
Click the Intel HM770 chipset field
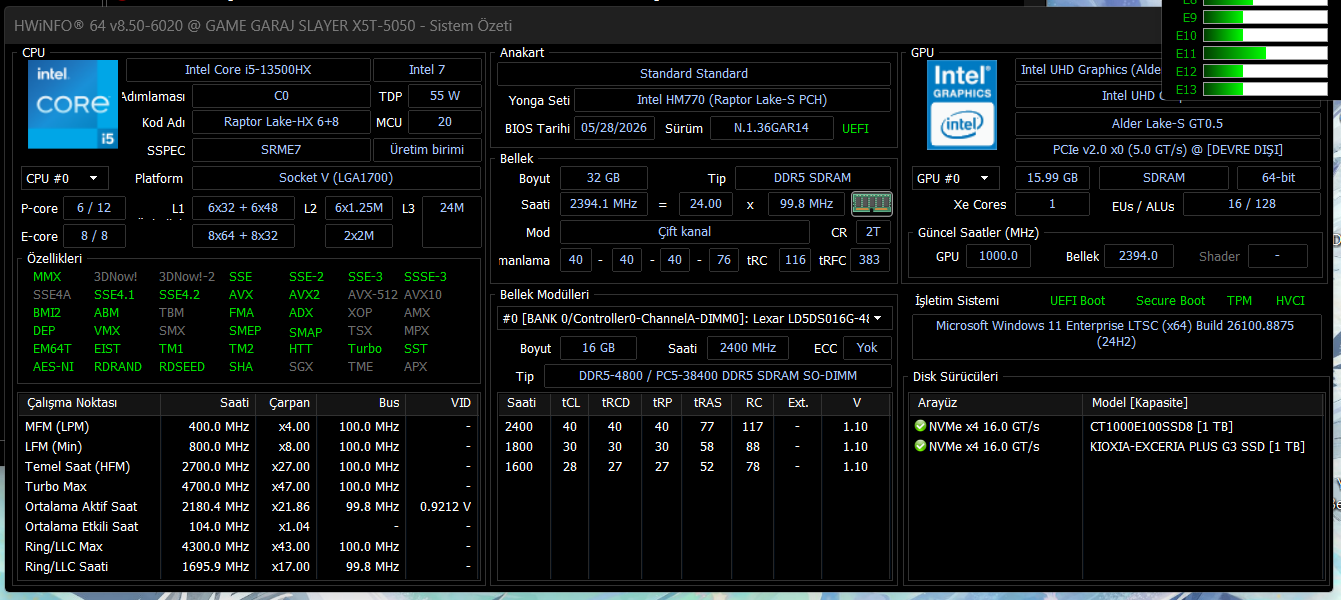point(732,100)
